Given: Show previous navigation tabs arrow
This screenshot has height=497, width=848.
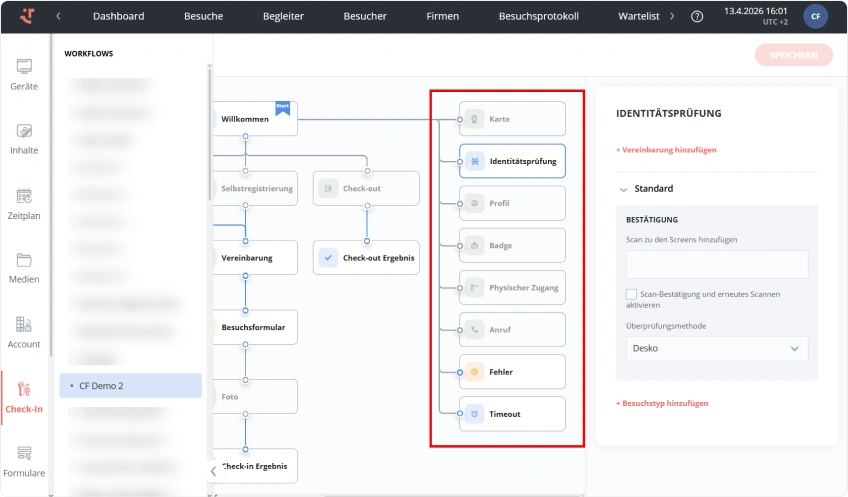Looking at the screenshot, I should click(x=58, y=16).
